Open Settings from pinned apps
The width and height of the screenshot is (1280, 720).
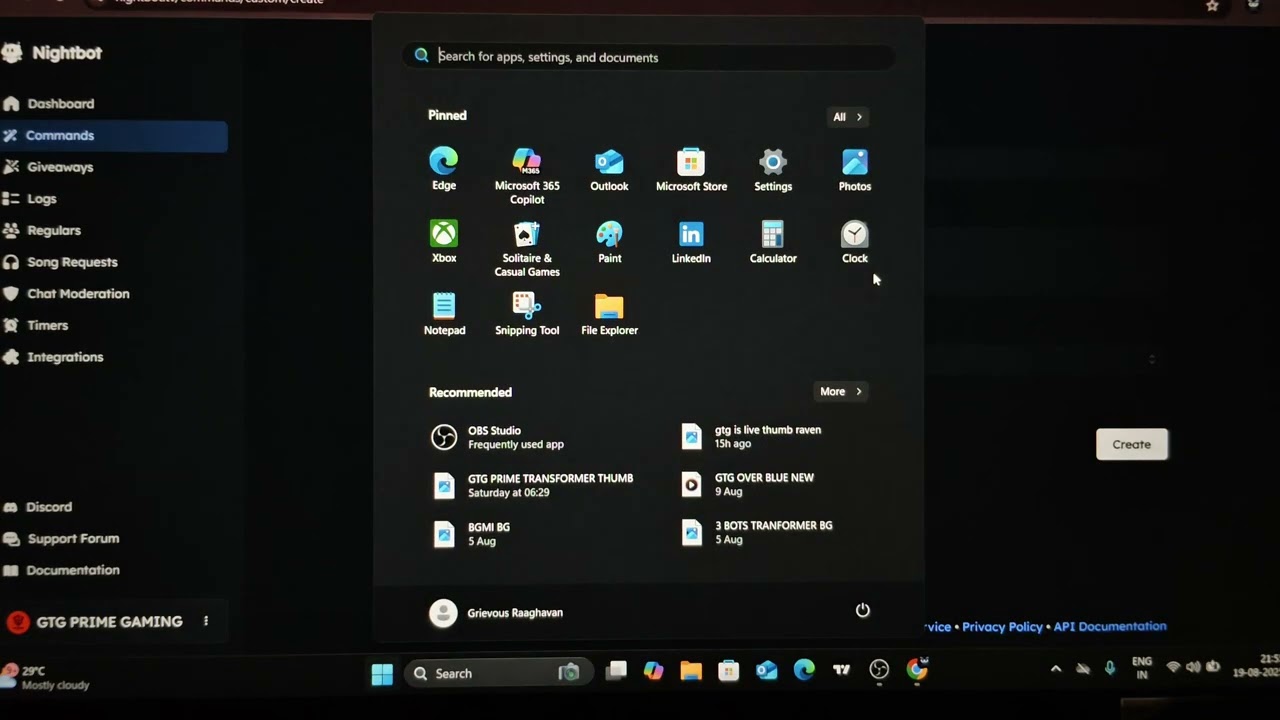coord(773,169)
